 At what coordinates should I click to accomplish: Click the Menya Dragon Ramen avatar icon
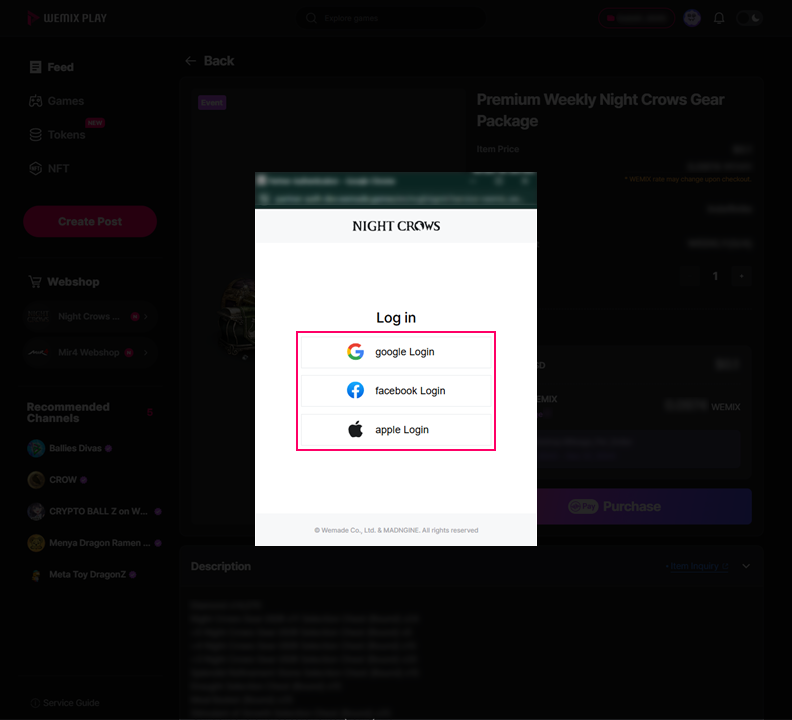point(36,543)
